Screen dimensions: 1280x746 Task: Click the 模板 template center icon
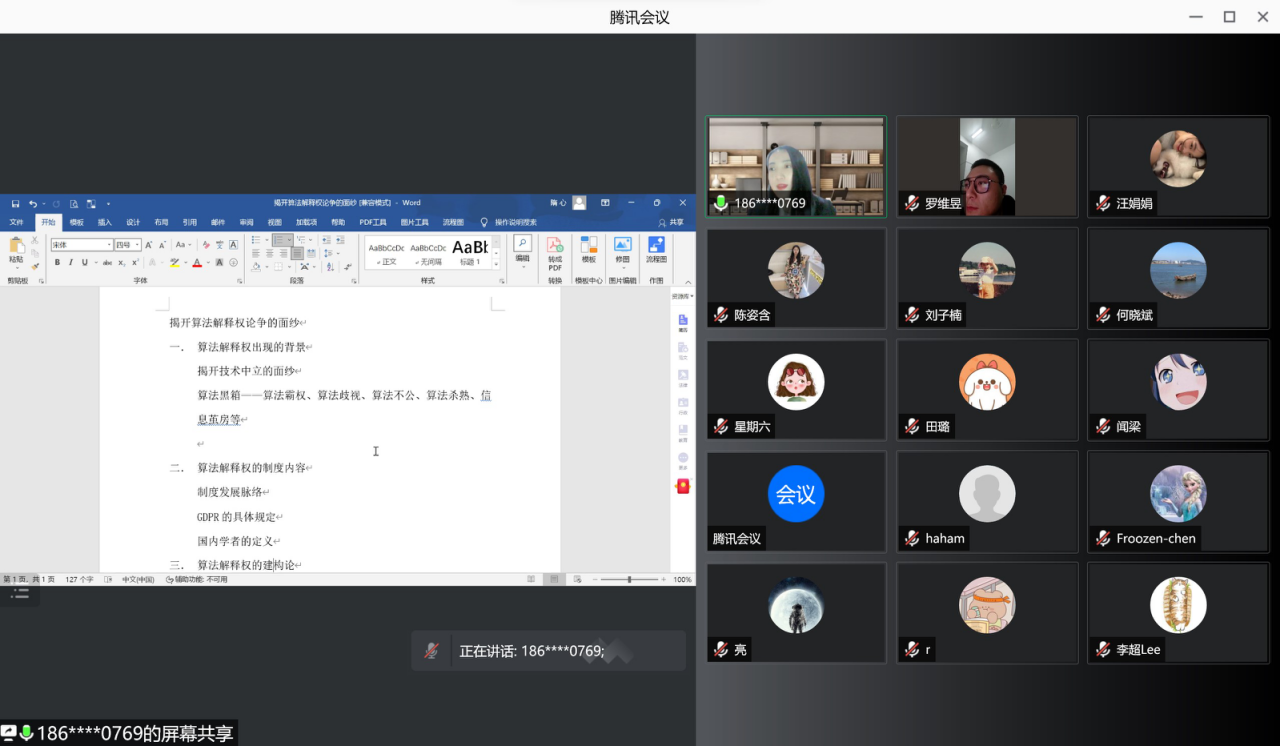(x=589, y=249)
